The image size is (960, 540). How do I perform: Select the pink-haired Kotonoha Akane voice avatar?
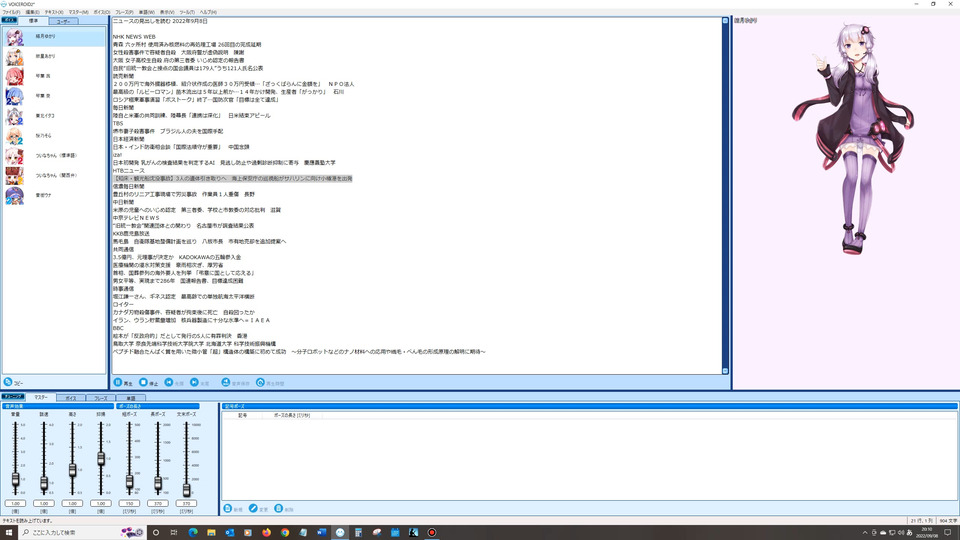click(x=14, y=77)
